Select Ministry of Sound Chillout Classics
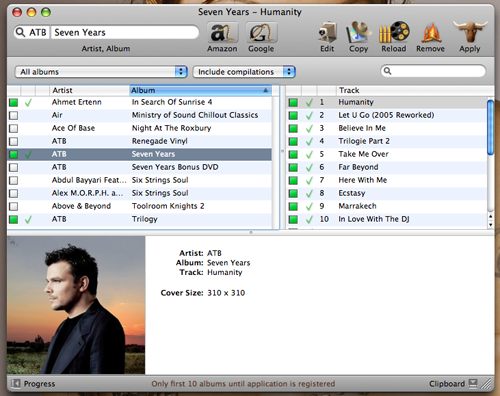 [x=195, y=115]
